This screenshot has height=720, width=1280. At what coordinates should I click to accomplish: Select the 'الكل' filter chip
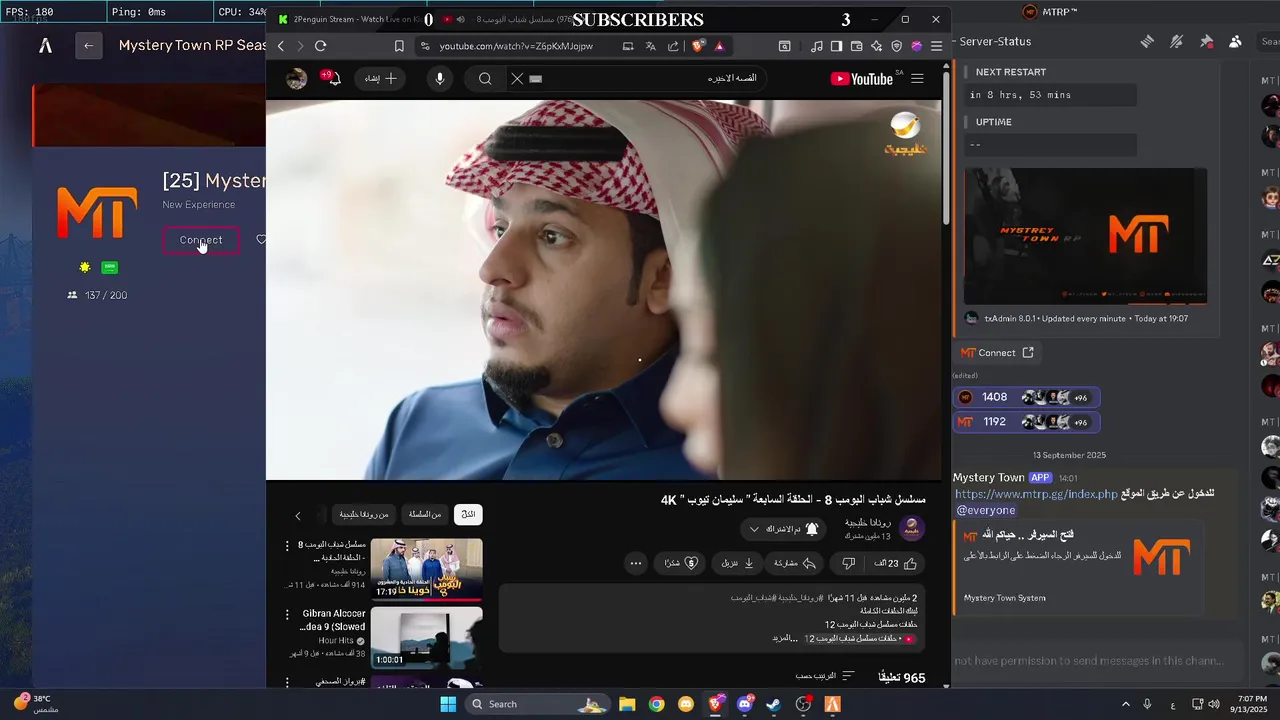(468, 514)
